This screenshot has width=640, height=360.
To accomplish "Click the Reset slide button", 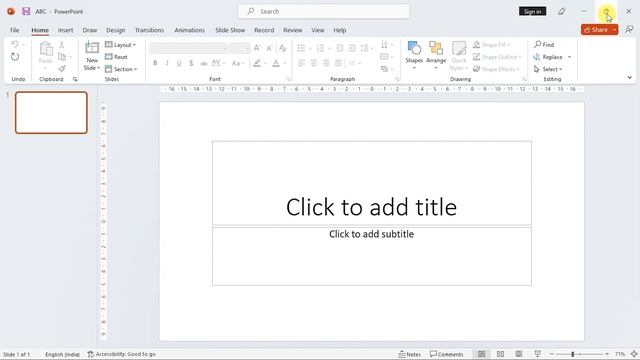I will [116, 57].
